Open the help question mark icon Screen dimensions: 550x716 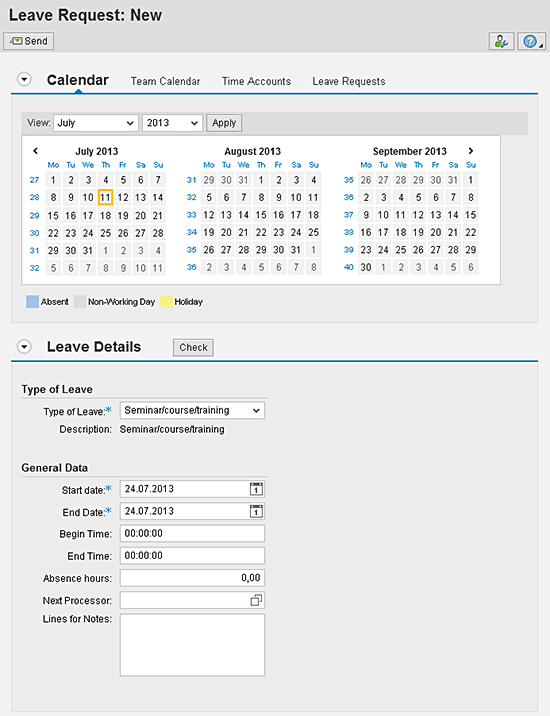pos(531,41)
